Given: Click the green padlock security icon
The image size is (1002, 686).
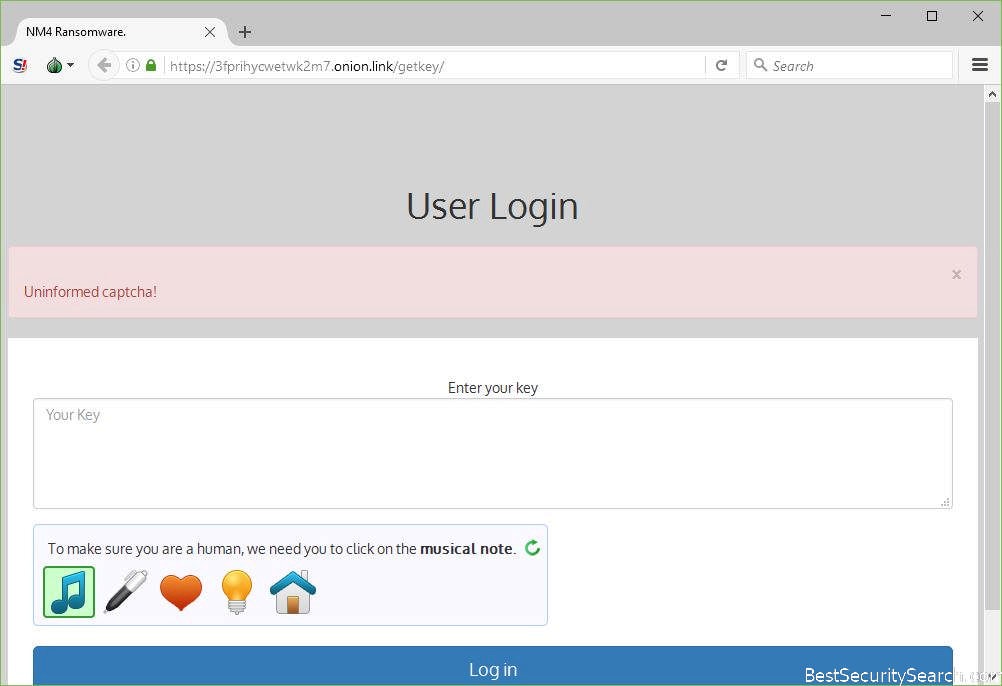Looking at the screenshot, I should coord(151,66).
